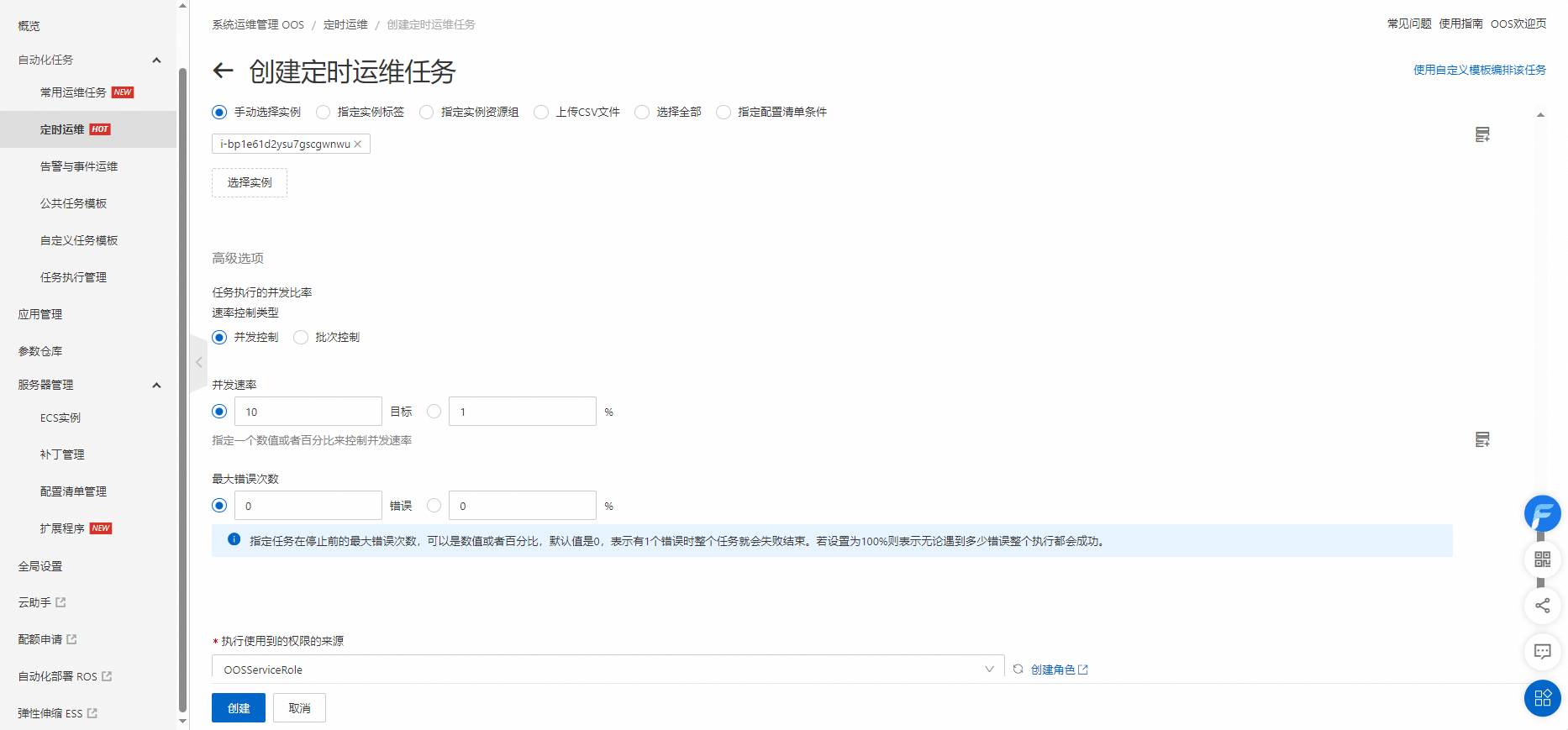Viewport: 1568px width, 730px height.
Task: Select numeric value radio for 最大错误次数
Action: [x=219, y=506]
